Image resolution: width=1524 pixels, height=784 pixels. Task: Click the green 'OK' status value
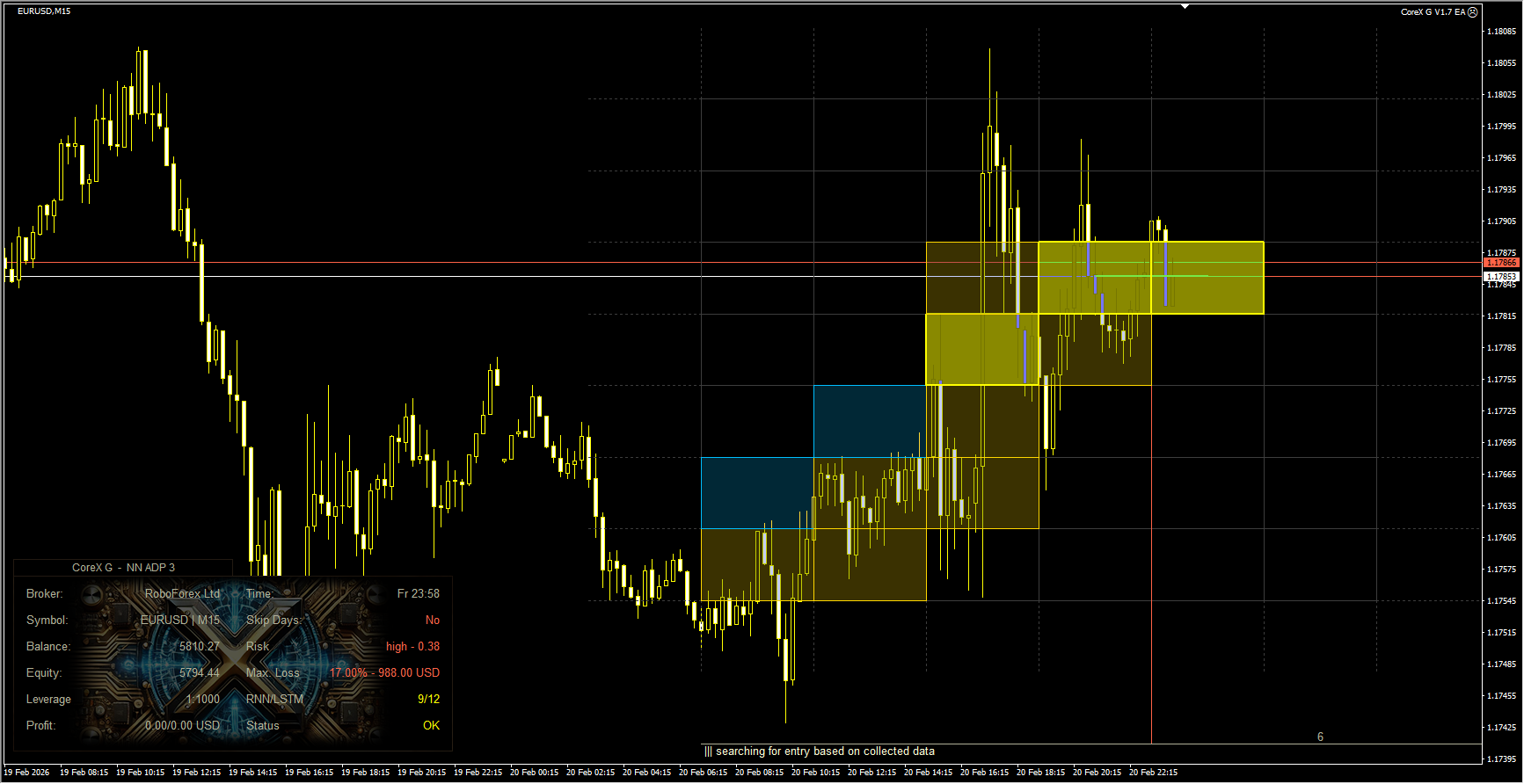[x=431, y=726]
